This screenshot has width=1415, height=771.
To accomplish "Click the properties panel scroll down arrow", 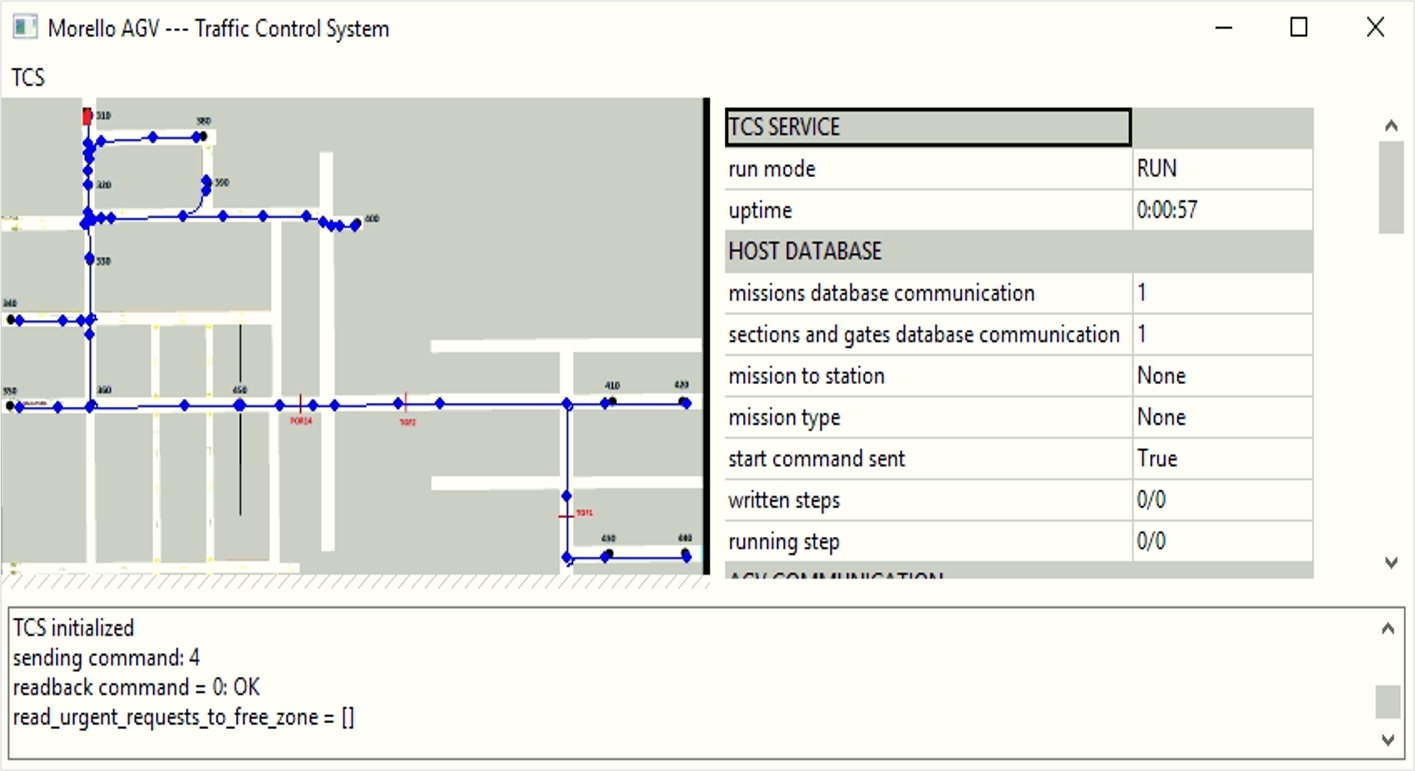I will pos(1391,563).
